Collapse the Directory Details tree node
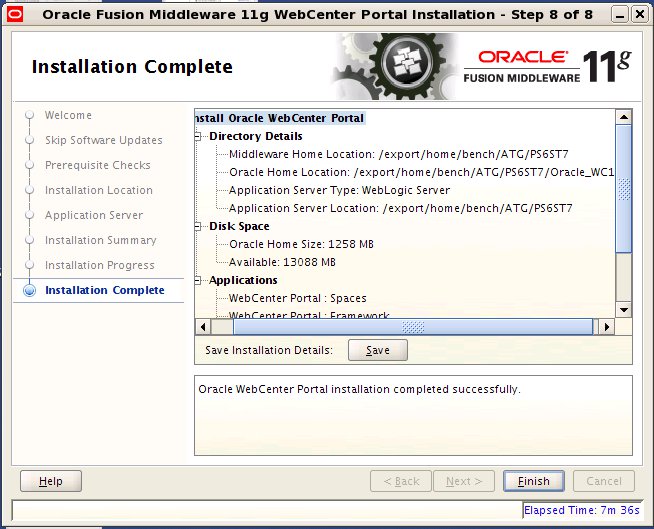Image resolution: width=654 pixels, height=529 pixels. [x=198, y=136]
